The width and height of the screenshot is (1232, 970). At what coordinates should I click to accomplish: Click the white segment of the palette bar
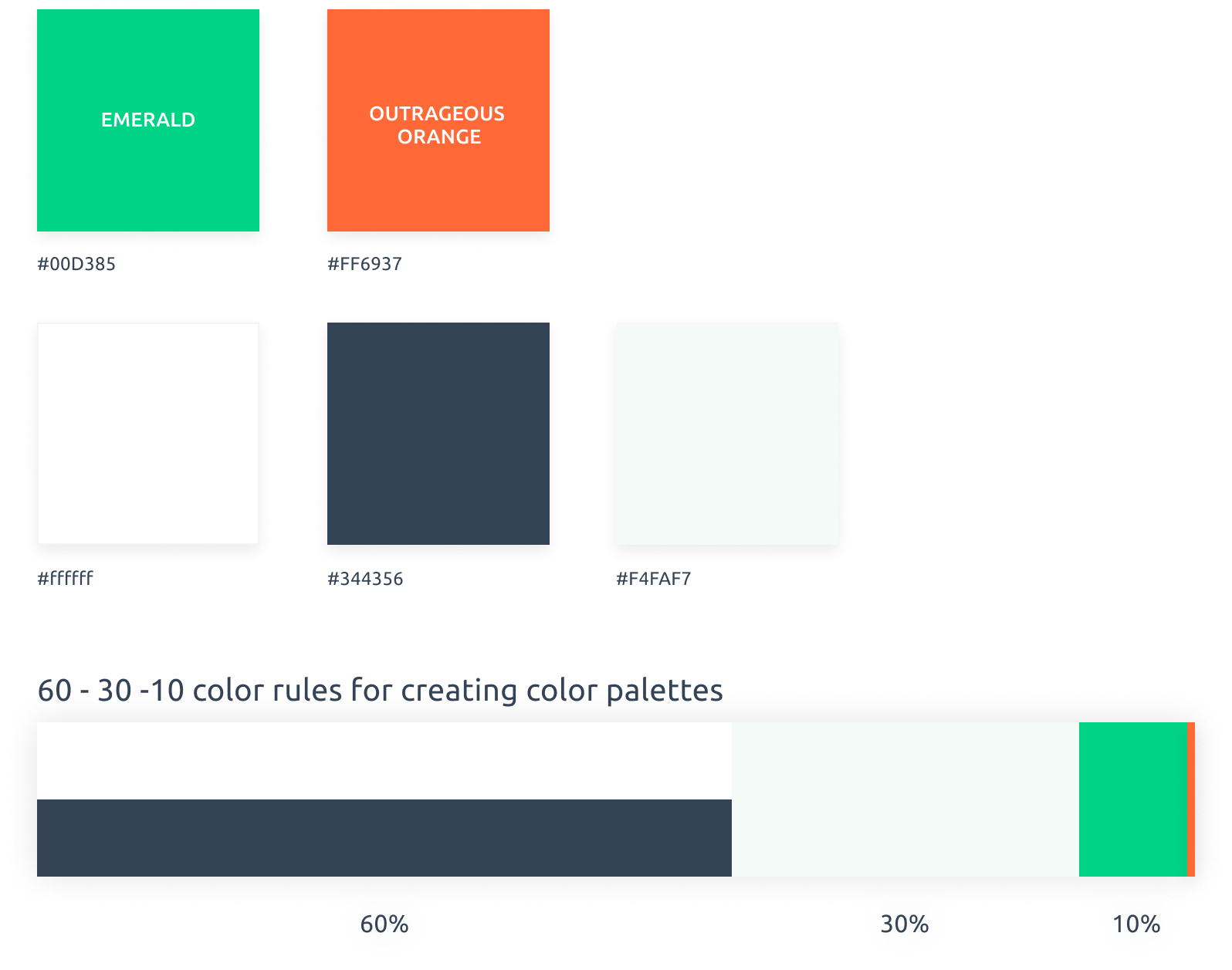pos(384,761)
